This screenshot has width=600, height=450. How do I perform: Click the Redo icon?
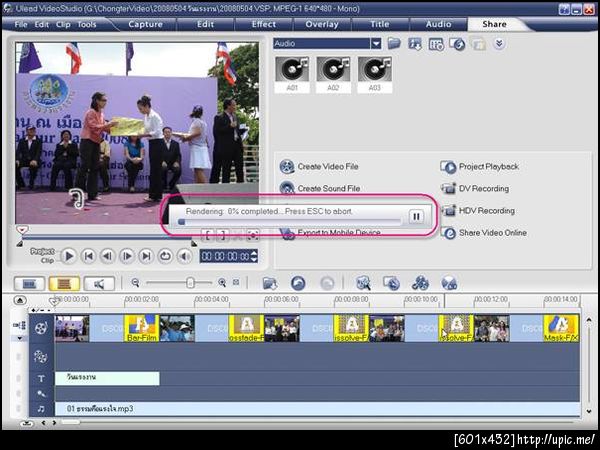coord(327,284)
